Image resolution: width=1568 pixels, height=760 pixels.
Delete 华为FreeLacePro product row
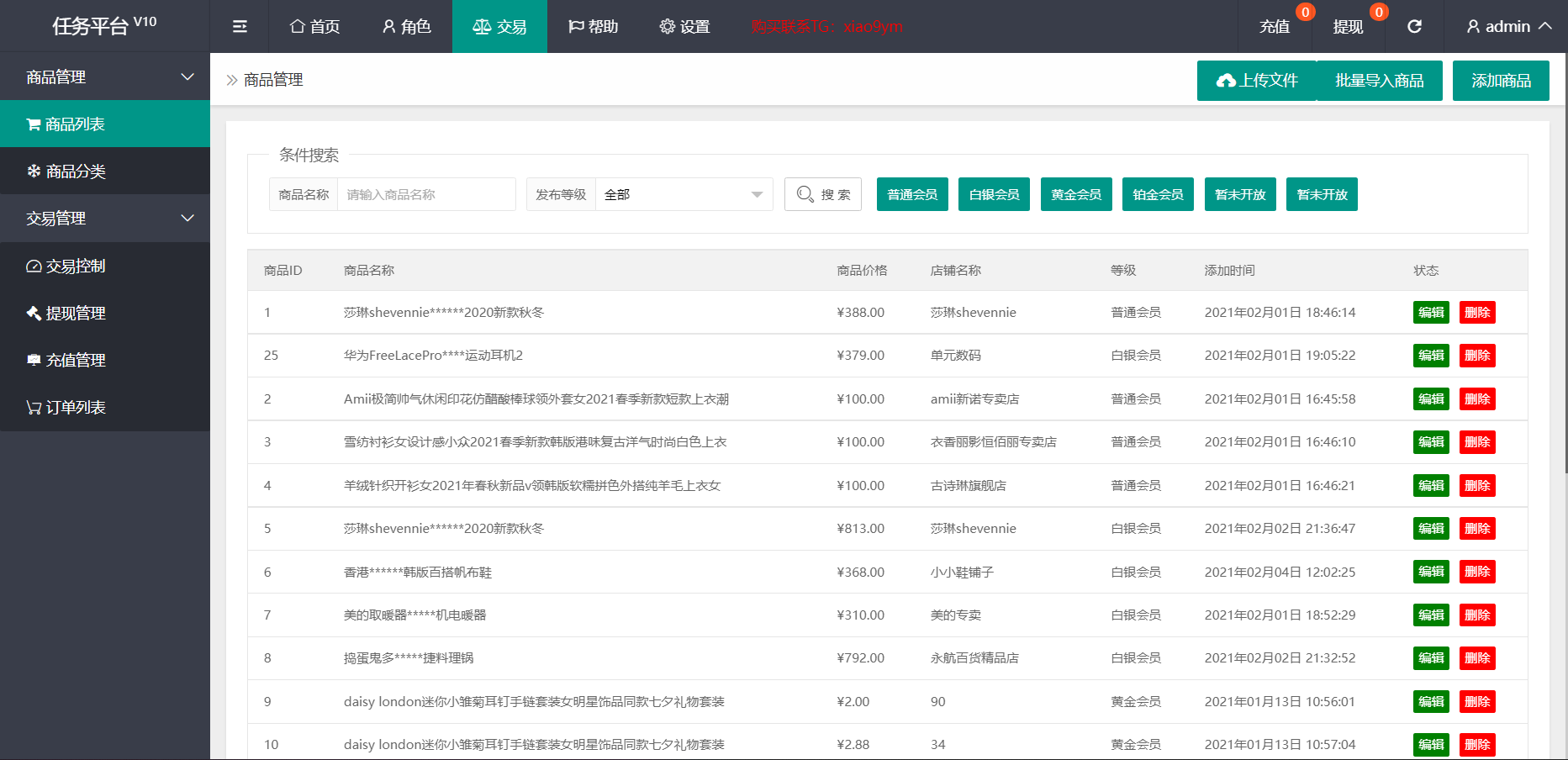tap(1477, 355)
